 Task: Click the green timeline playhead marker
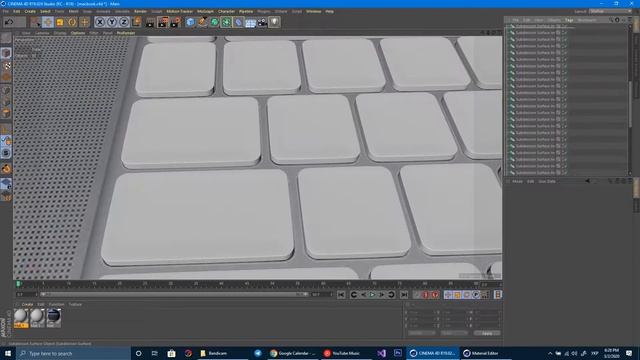coord(18,284)
